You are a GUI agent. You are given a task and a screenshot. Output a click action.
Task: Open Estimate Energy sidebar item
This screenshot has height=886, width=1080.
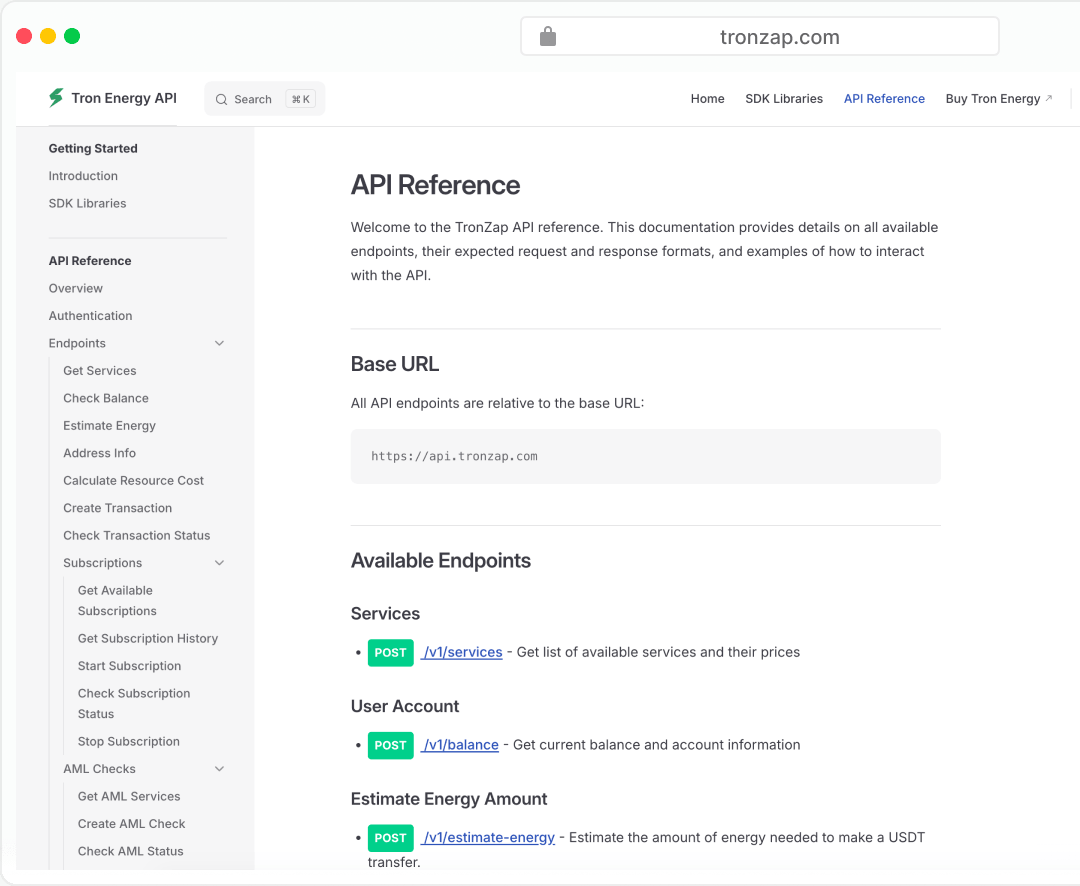coord(110,426)
